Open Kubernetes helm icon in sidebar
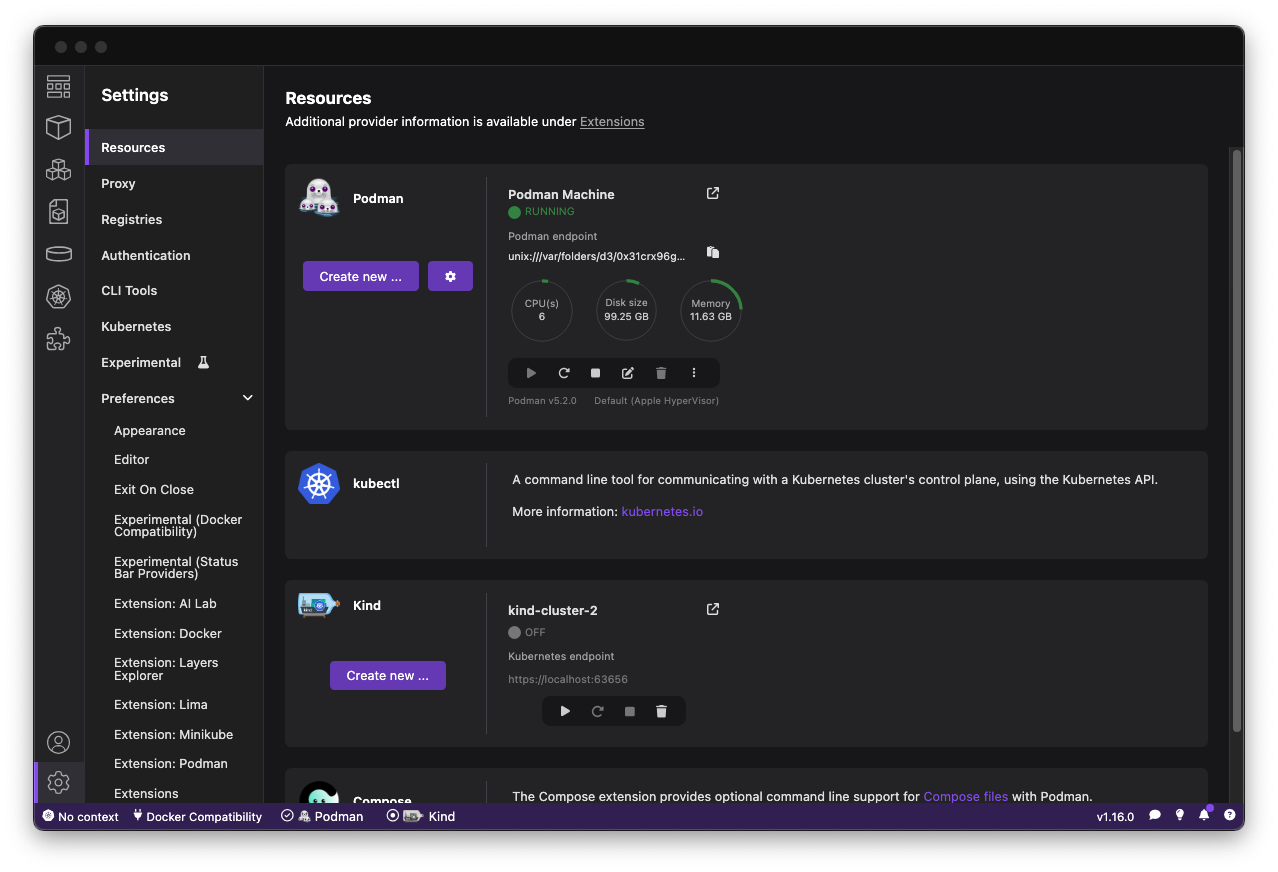 pyautogui.click(x=59, y=297)
